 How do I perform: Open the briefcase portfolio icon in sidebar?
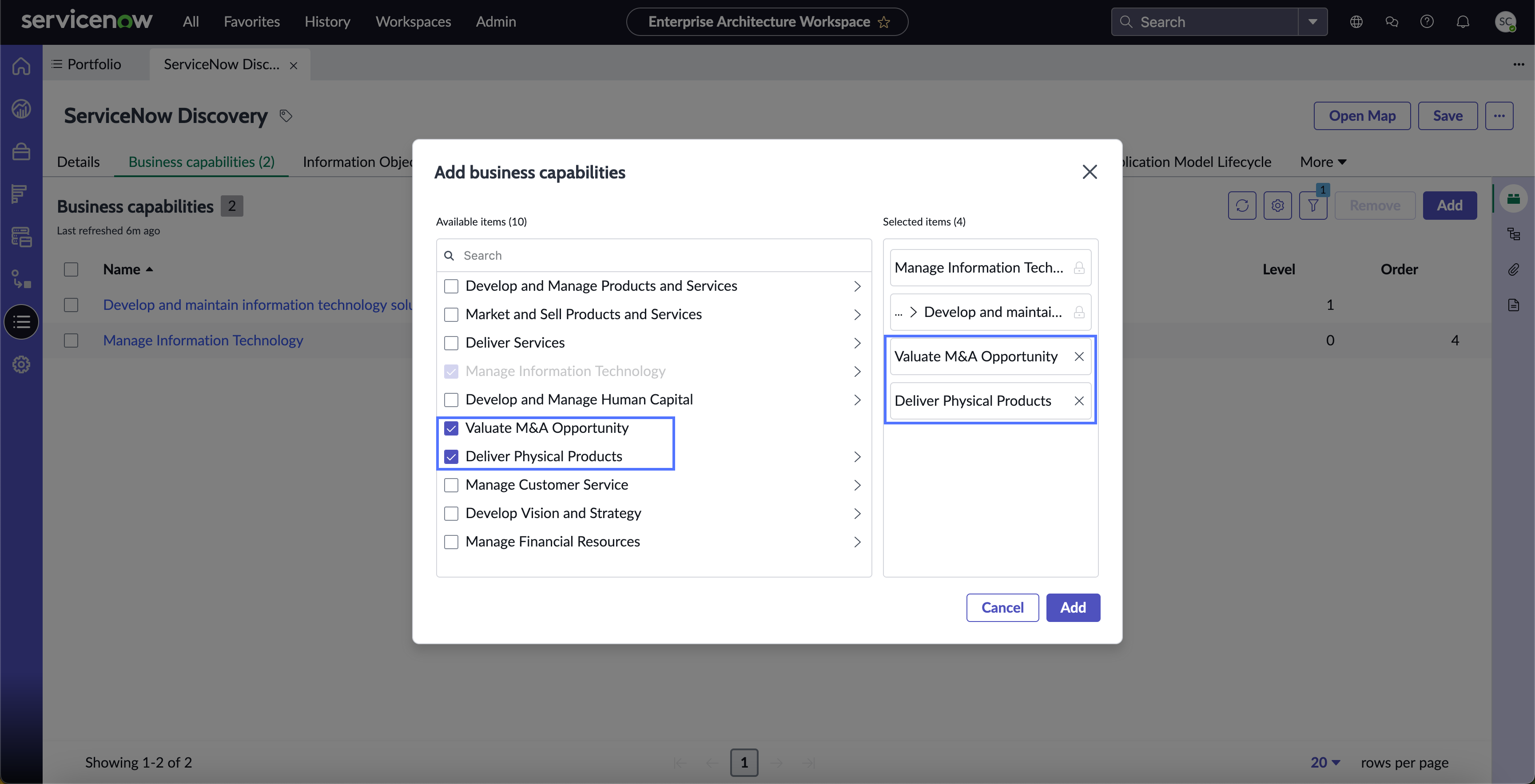(x=21, y=151)
